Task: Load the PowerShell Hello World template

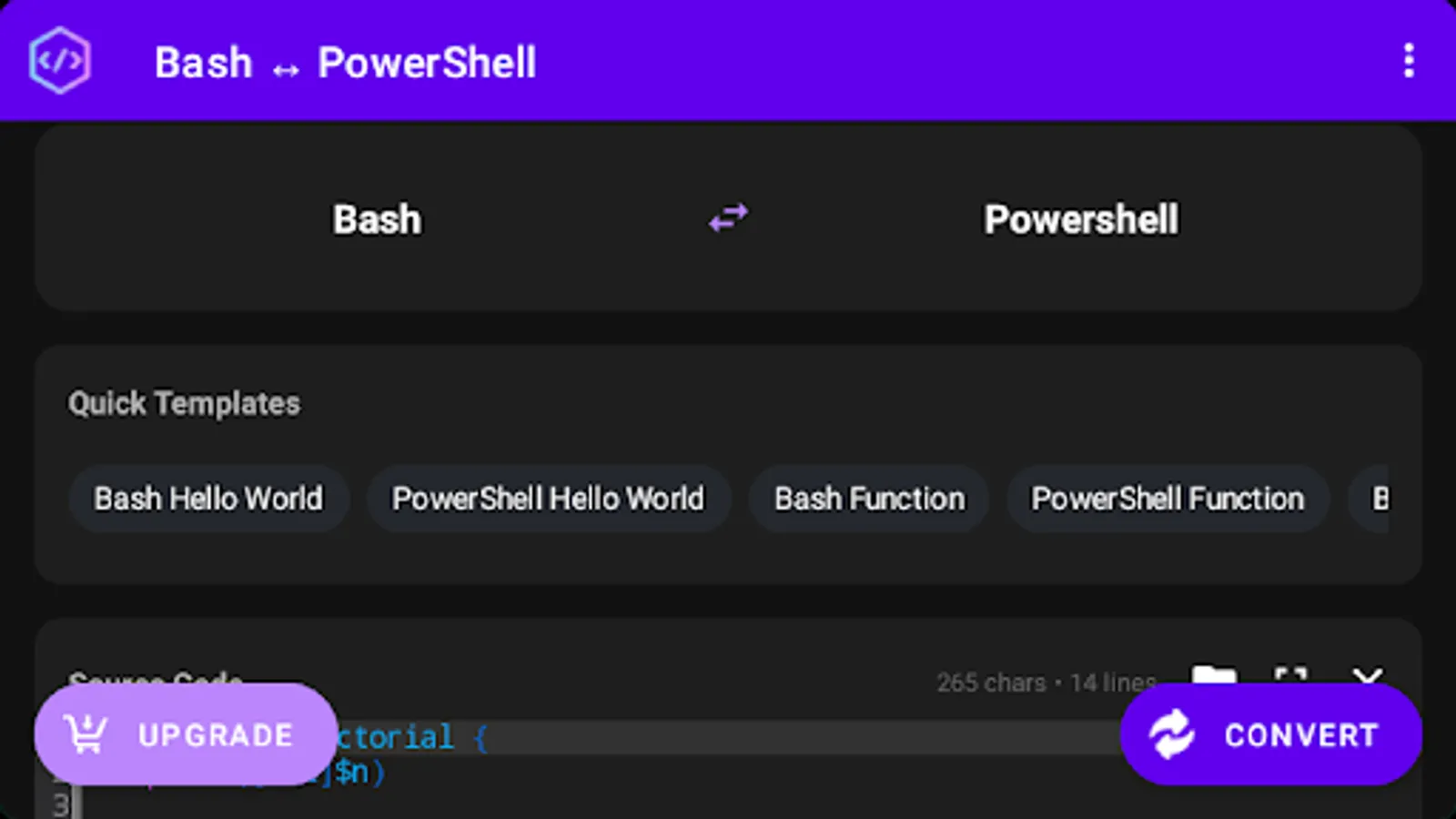Action: point(548,499)
